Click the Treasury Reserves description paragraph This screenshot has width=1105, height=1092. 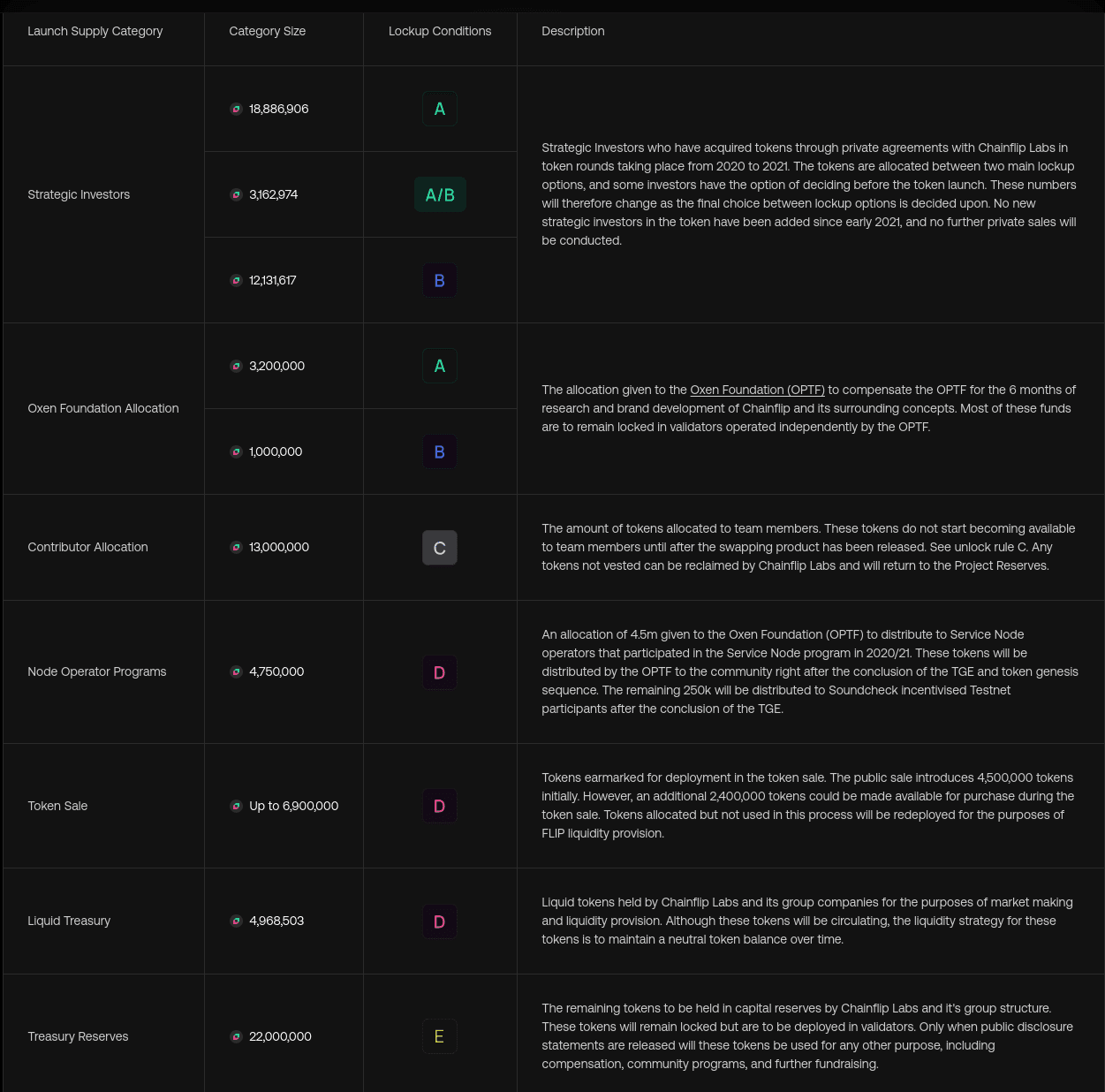tap(807, 1036)
